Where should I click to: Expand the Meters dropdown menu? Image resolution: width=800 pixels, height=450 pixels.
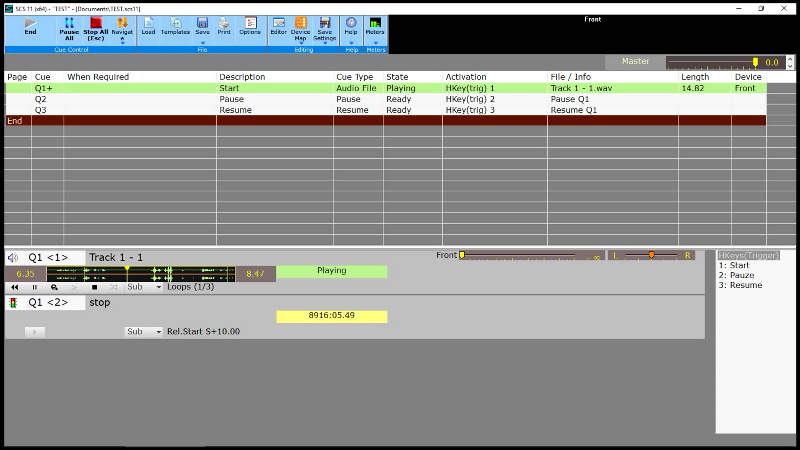pyautogui.click(x=375, y=42)
